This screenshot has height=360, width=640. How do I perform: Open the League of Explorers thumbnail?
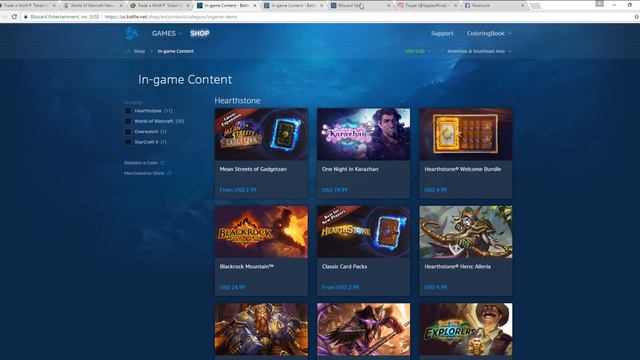coord(466,329)
